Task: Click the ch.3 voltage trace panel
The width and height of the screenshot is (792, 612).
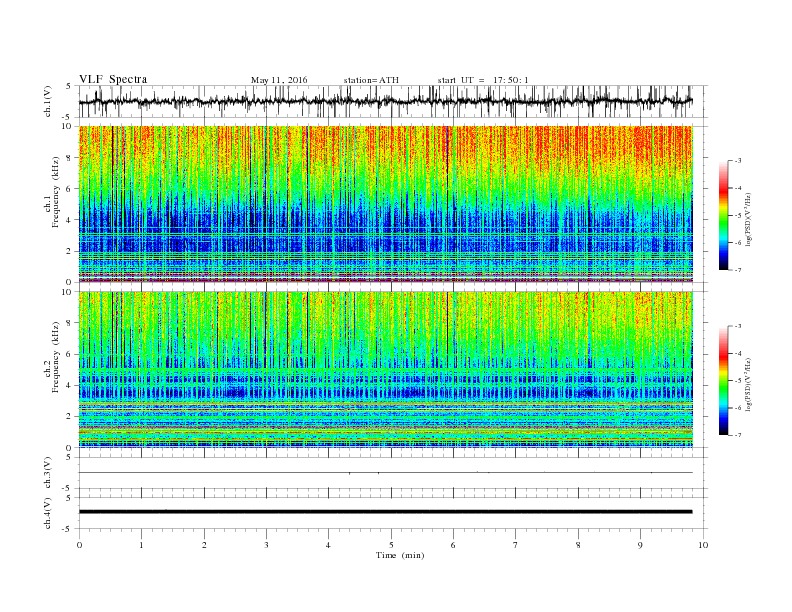Action: (x=393, y=473)
